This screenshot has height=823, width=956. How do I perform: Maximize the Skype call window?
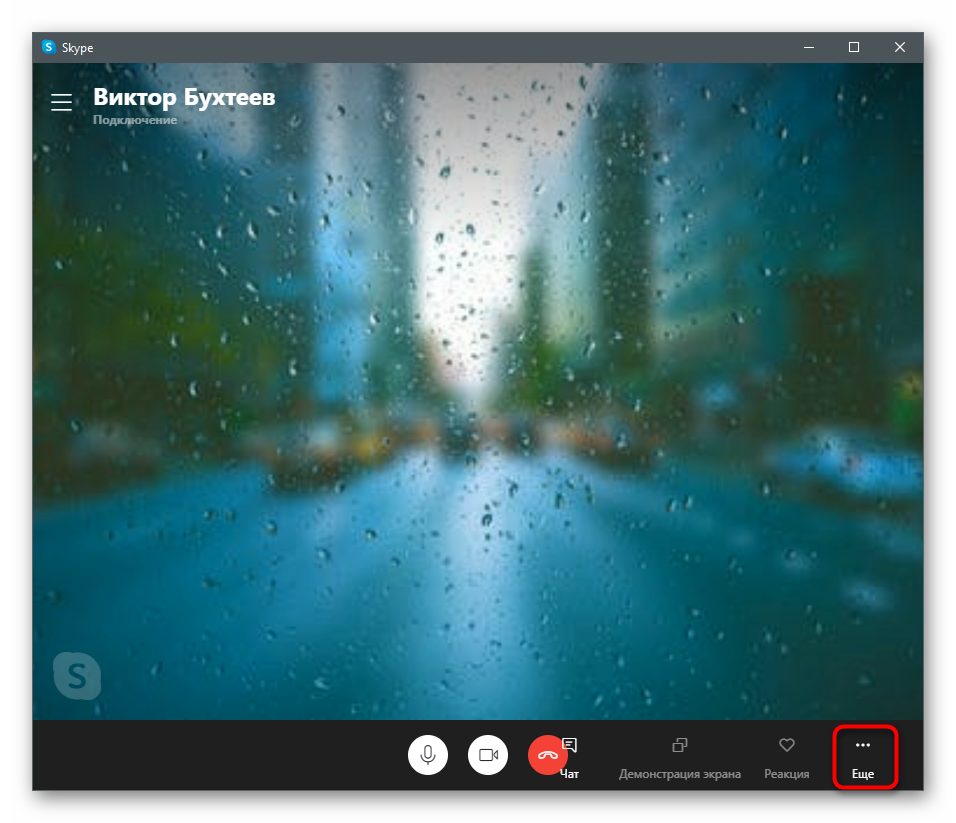coord(853,47)
